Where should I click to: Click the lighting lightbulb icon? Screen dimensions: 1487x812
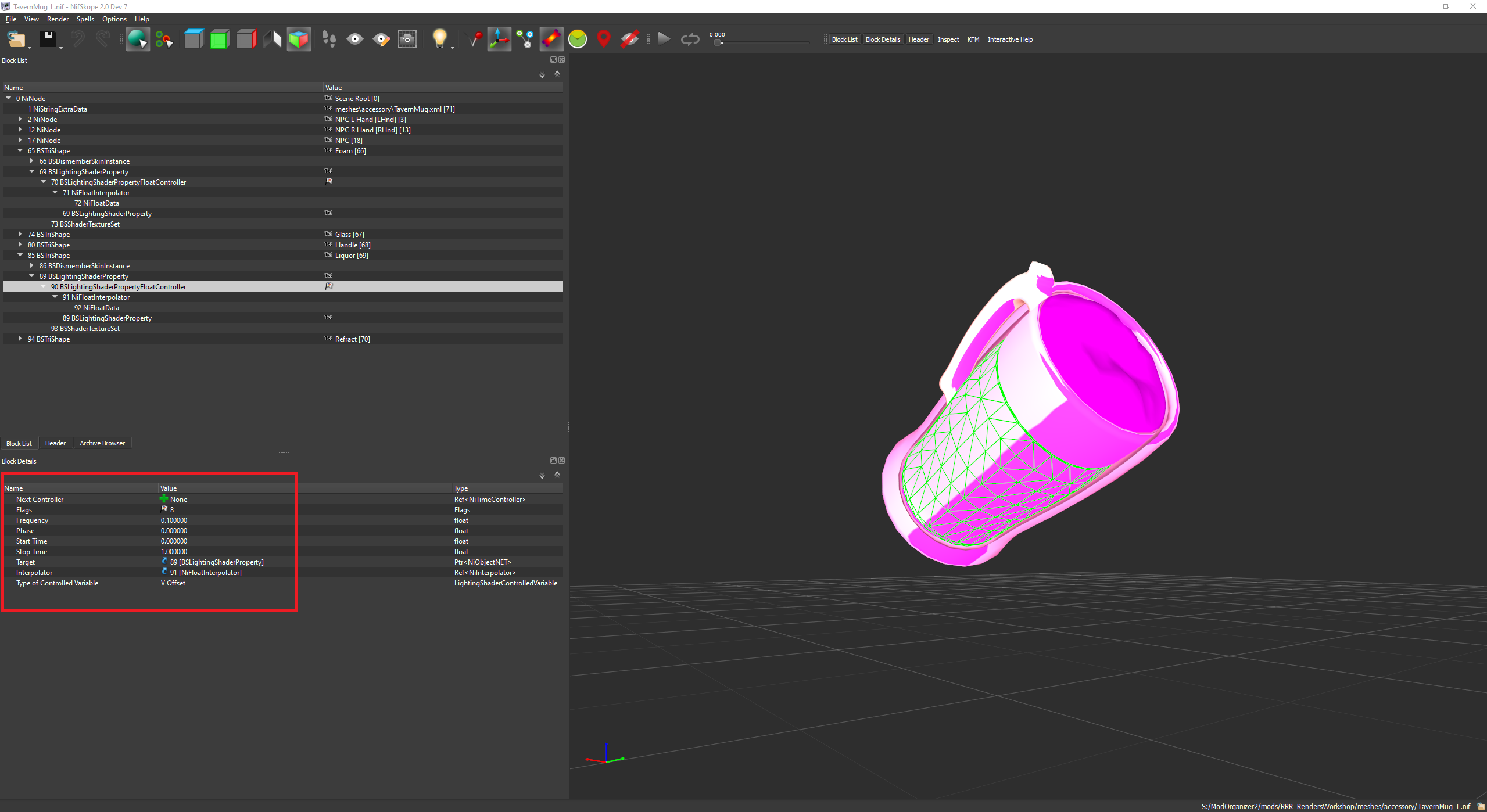440,39
